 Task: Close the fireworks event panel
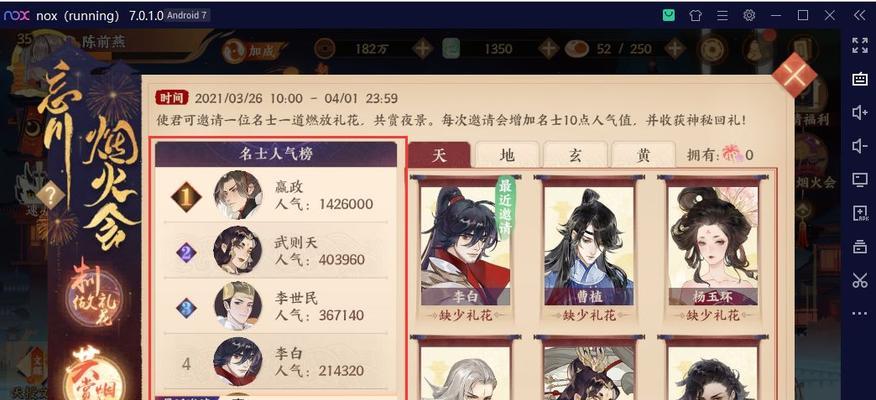(793, 75)
